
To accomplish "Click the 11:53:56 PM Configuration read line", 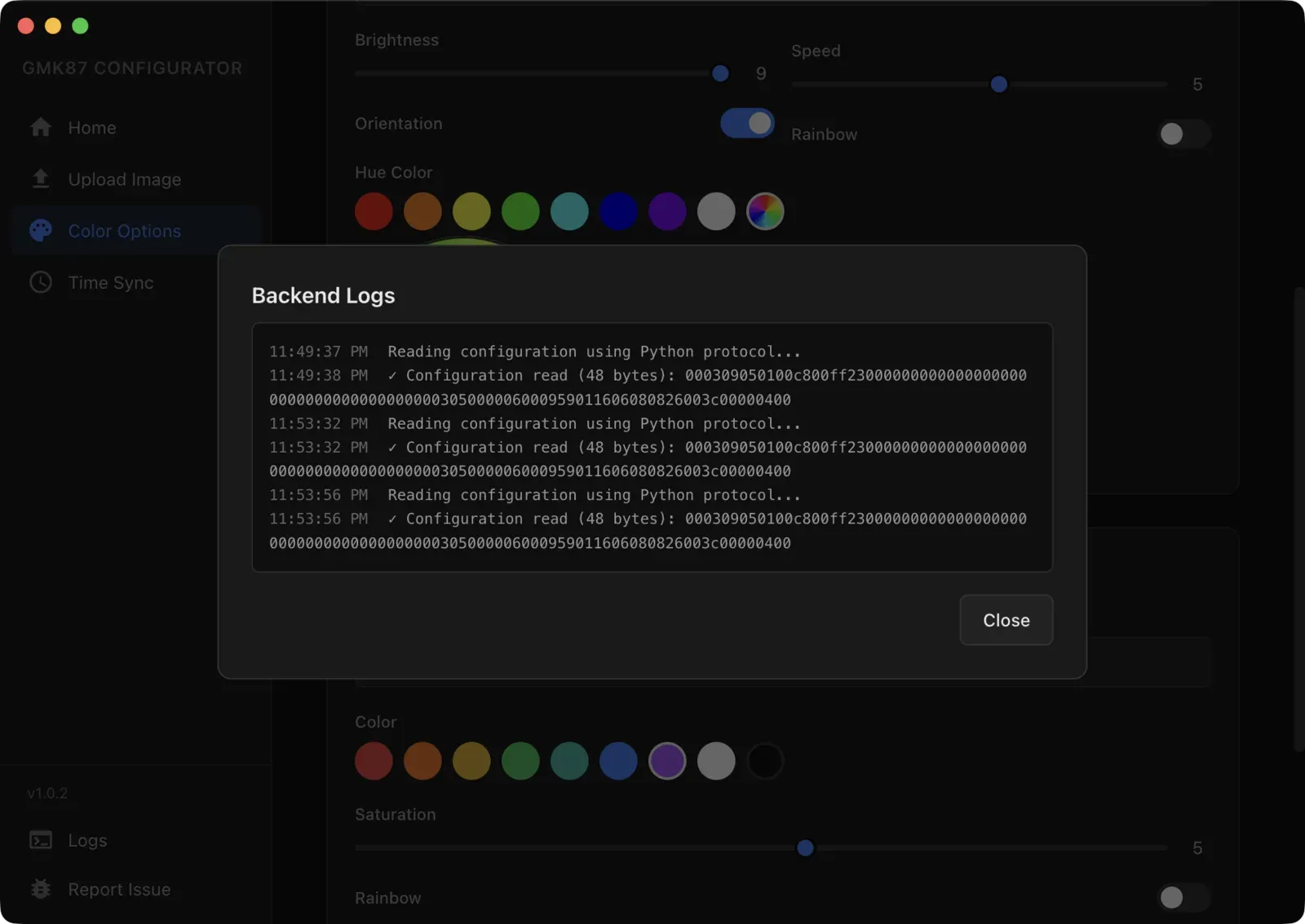I will tap(648, 531).
